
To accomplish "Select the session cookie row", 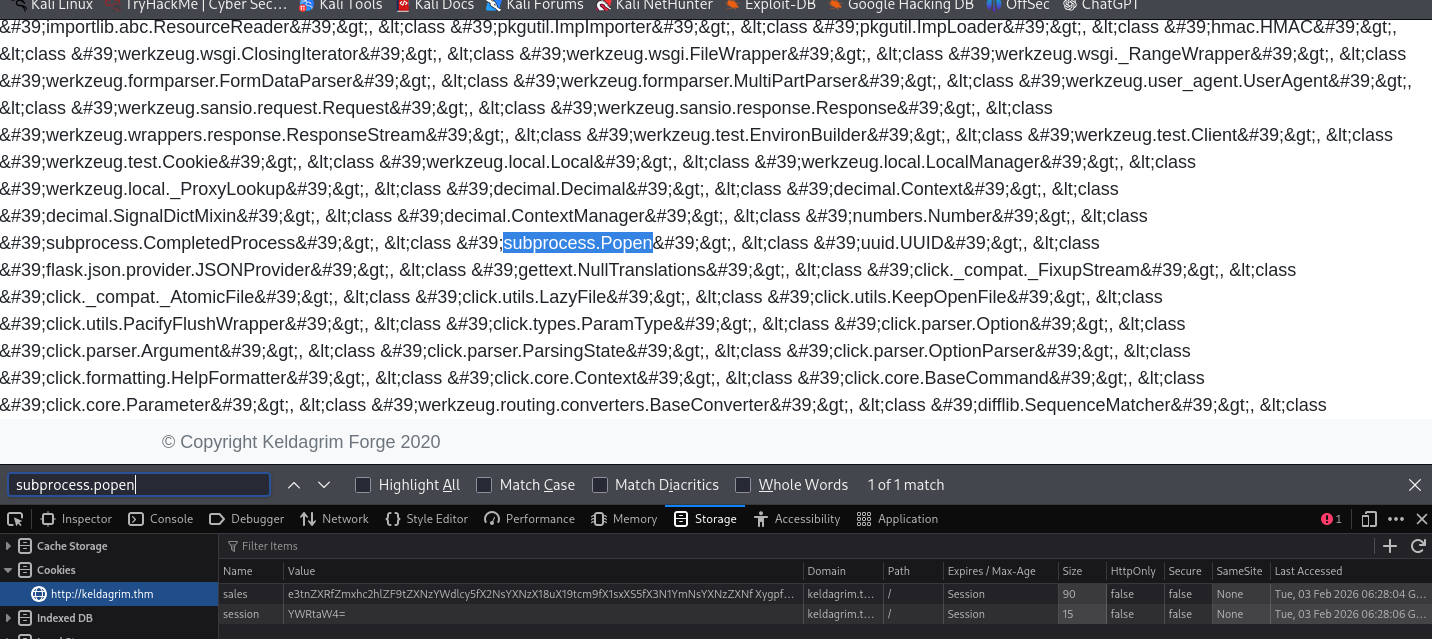I will tap(500, 614).
